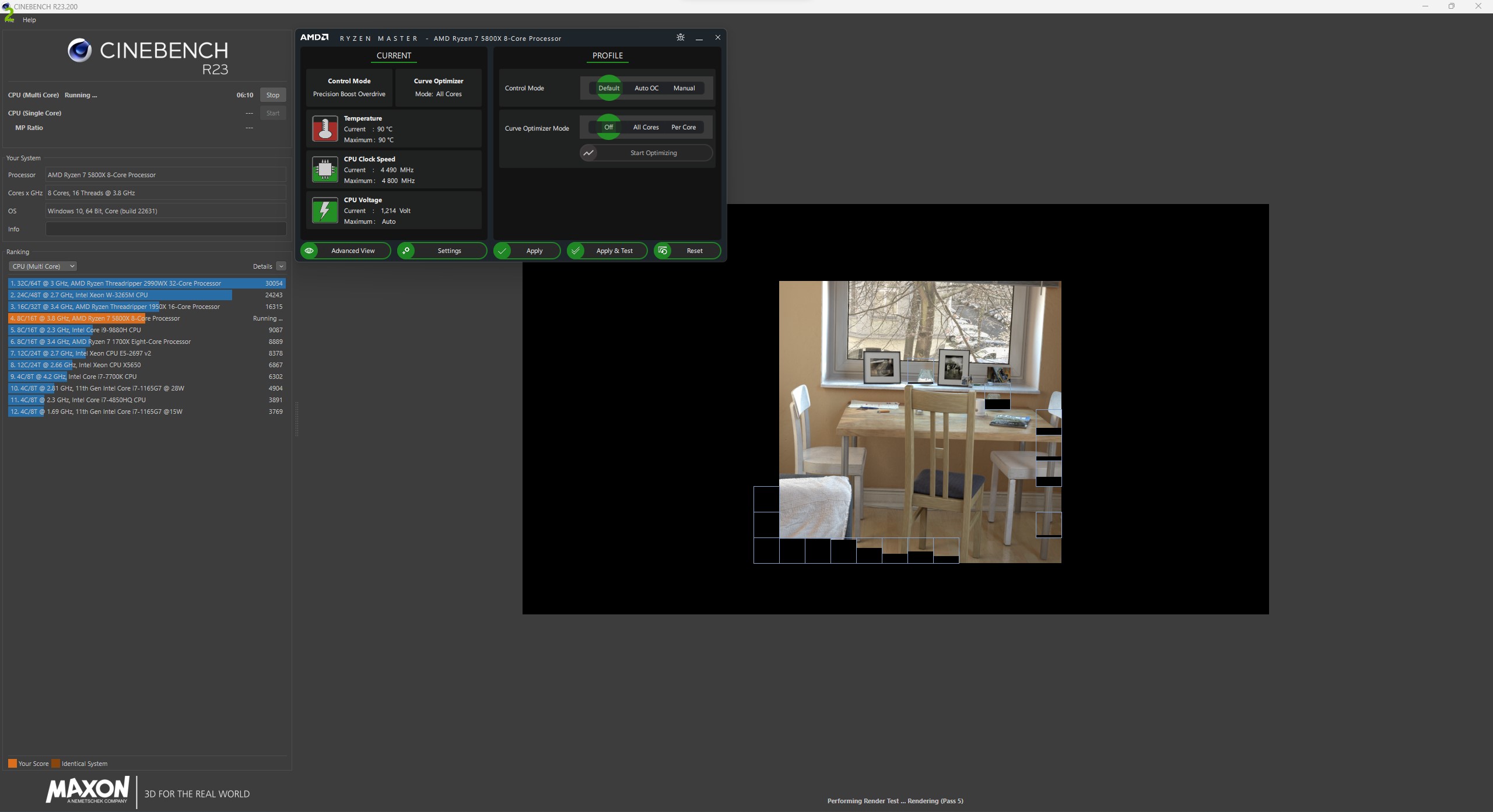
Task: Click the Ryzen Master bug report icon
Action: point(680,37)
